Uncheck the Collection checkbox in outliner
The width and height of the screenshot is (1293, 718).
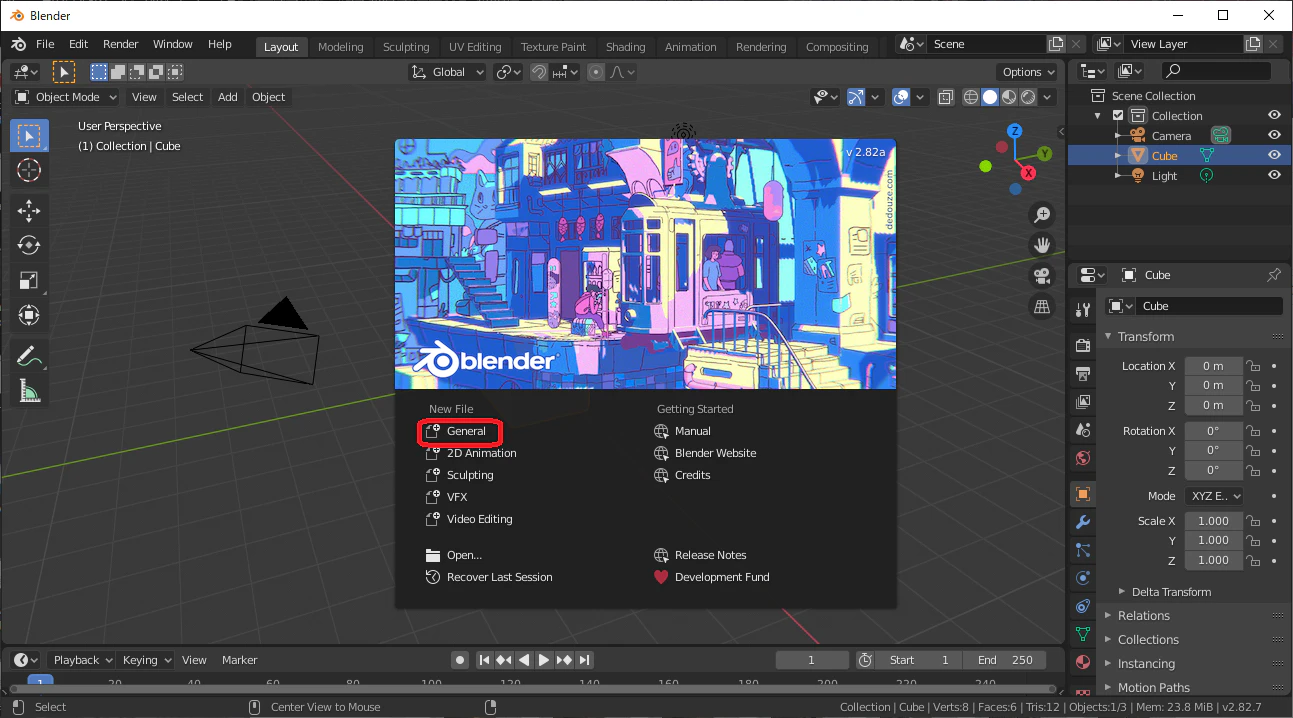coord(1118,116)
